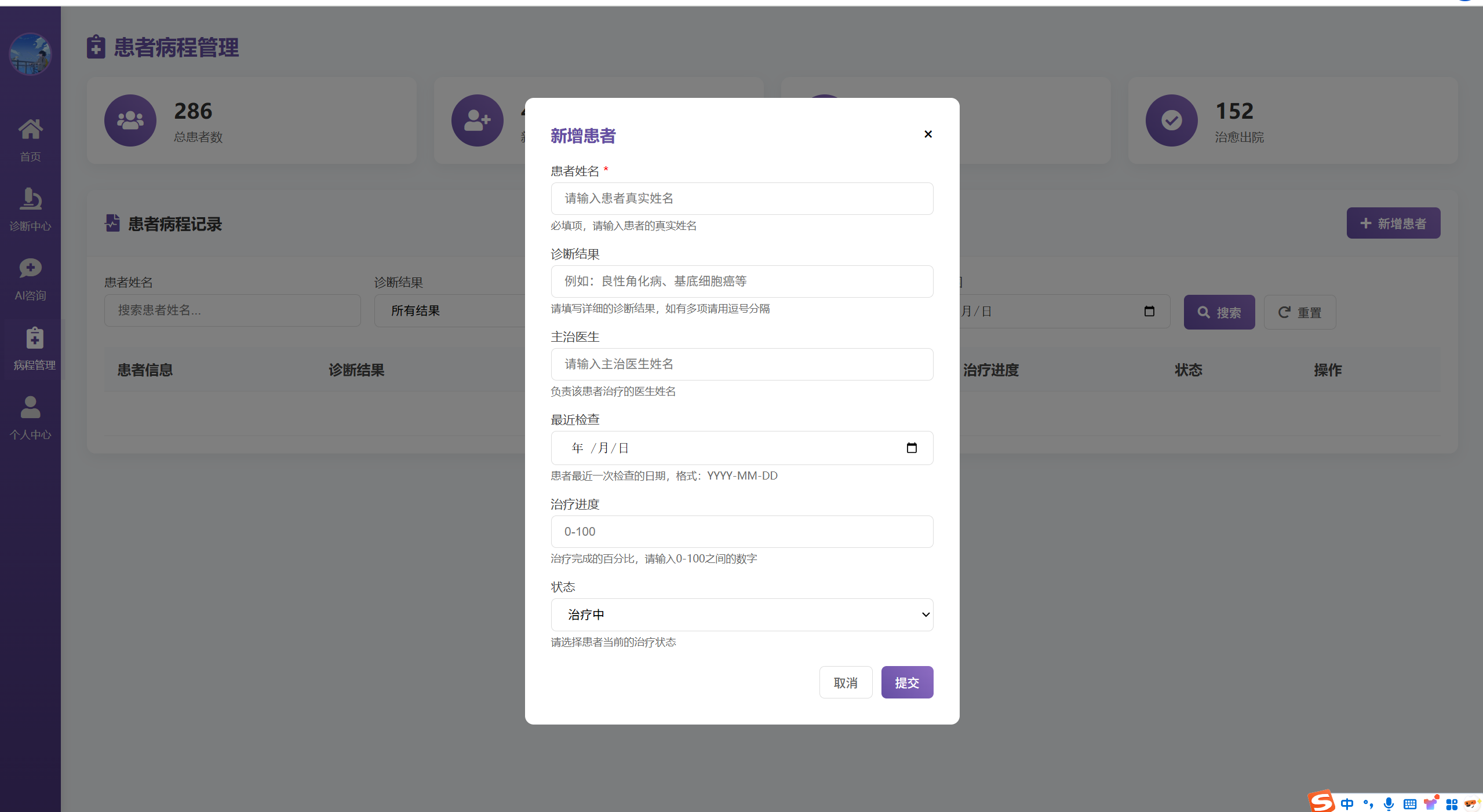
Task: Click the microphone icon in IME bar
Action: [1389, 803]
